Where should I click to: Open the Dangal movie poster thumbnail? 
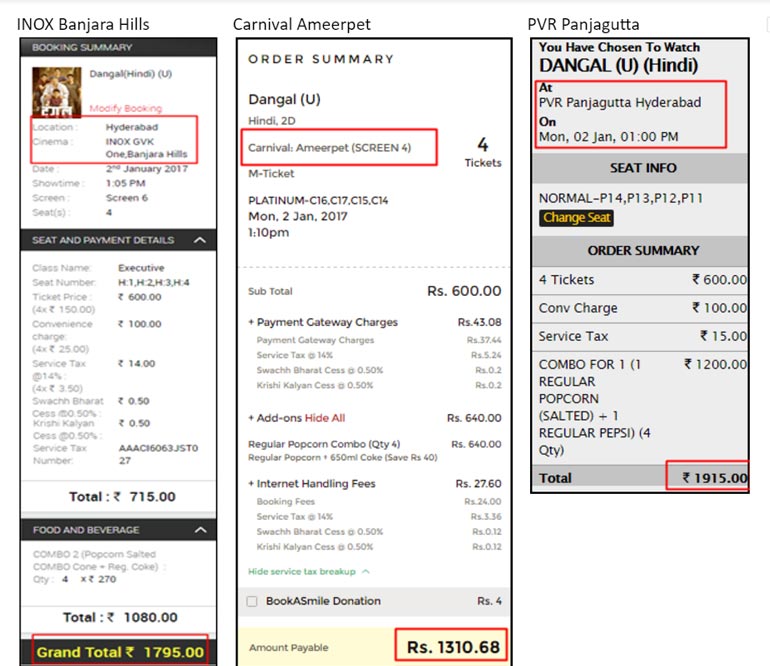(56, 92)
